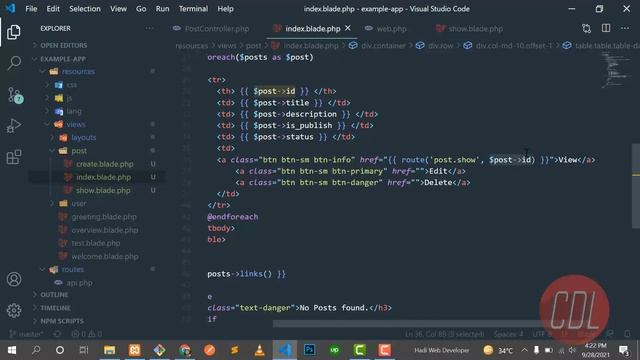The width and height of the screenshot is (640, 360).
Task: Open the Manage gear icon
Action: [14, 311]
